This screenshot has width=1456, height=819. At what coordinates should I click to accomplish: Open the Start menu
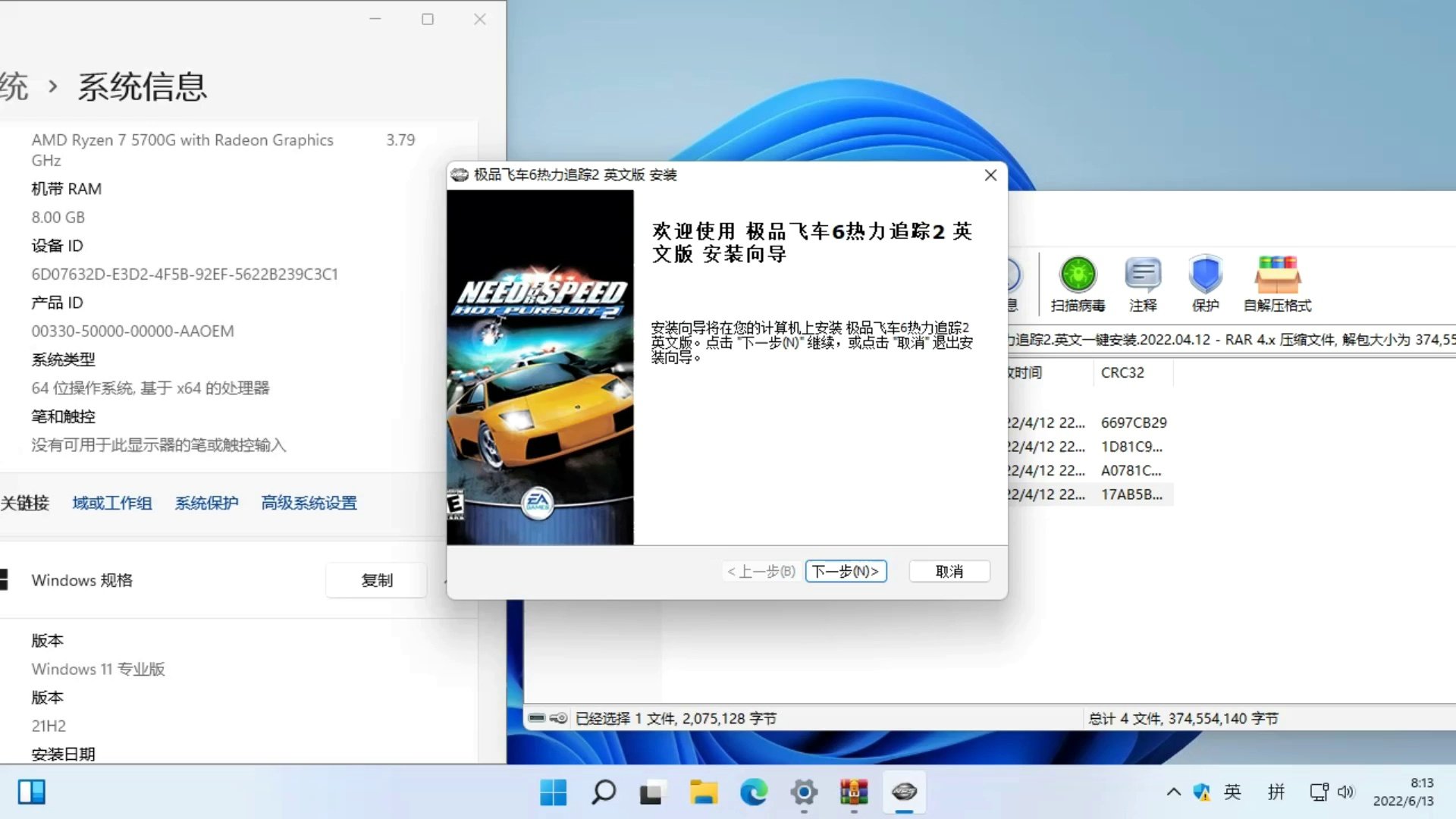pyautogui.click(x=554, y=792)
